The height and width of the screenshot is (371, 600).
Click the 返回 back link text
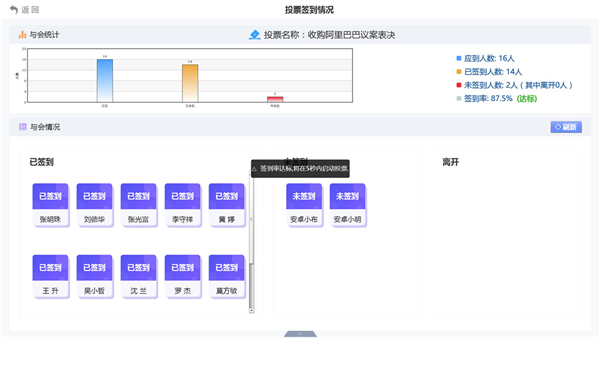(x=30, y=10)
